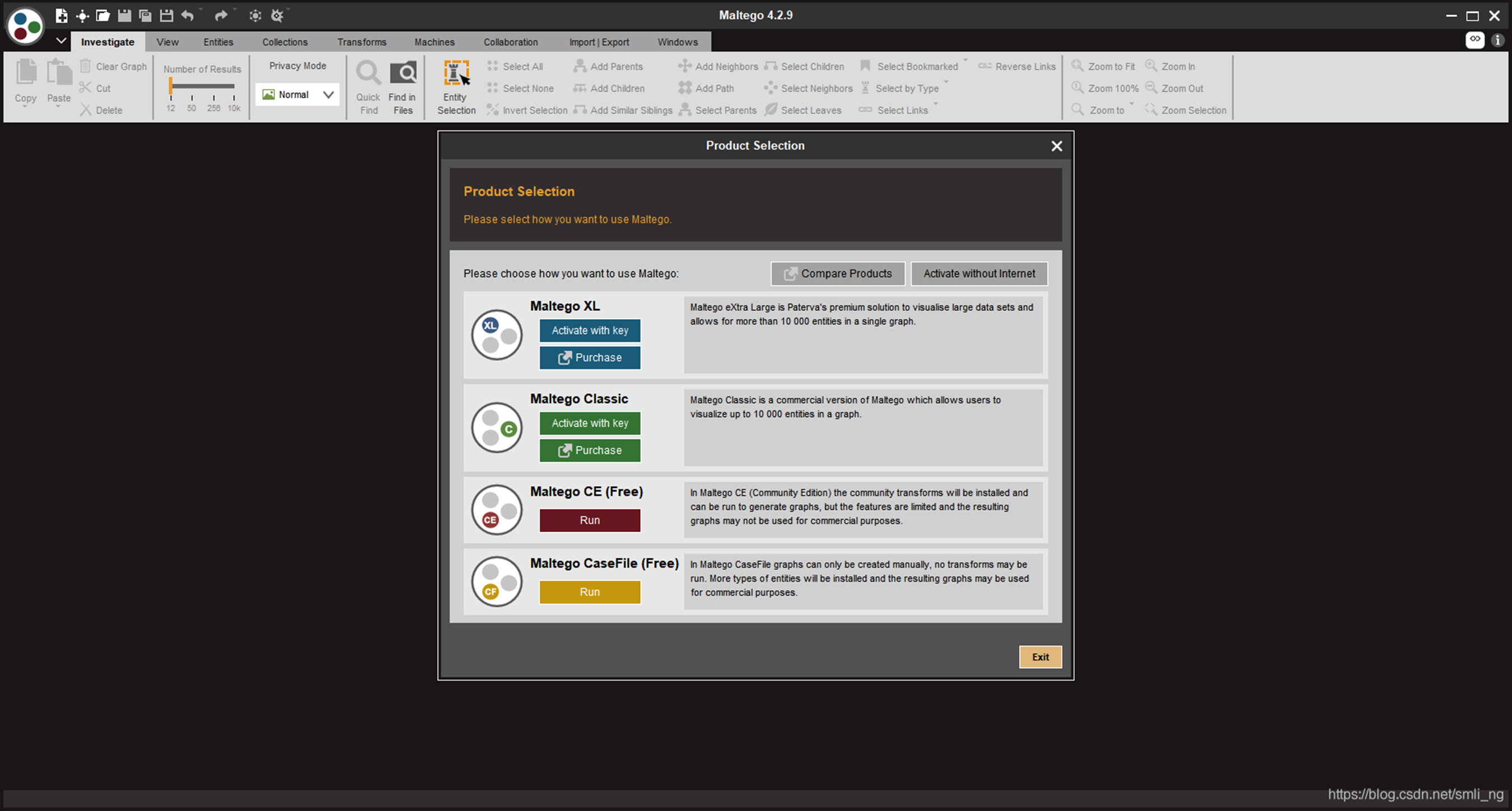The height and width of the screenshot is (811, 1512).
Task: Open the bug-gear icon's dropdown arrow
Action: 288,10
